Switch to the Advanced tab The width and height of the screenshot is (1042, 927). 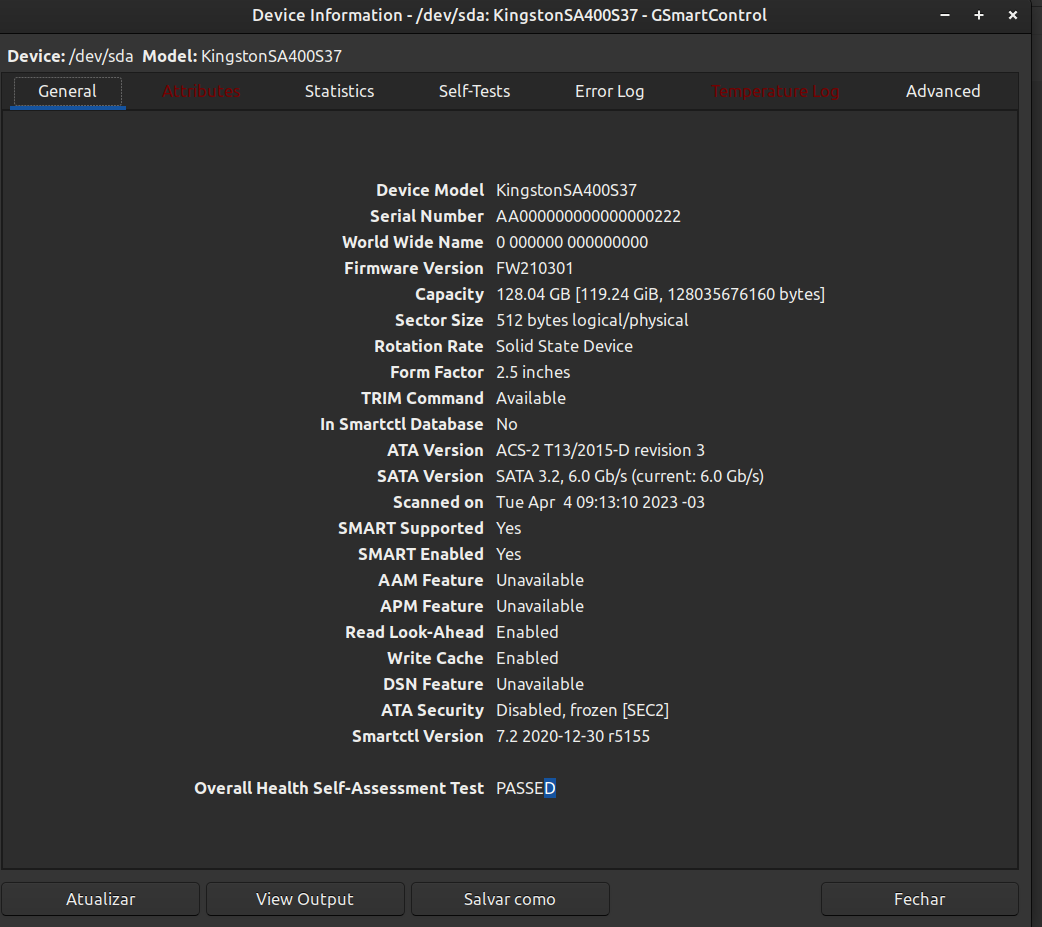pos(943,91)
